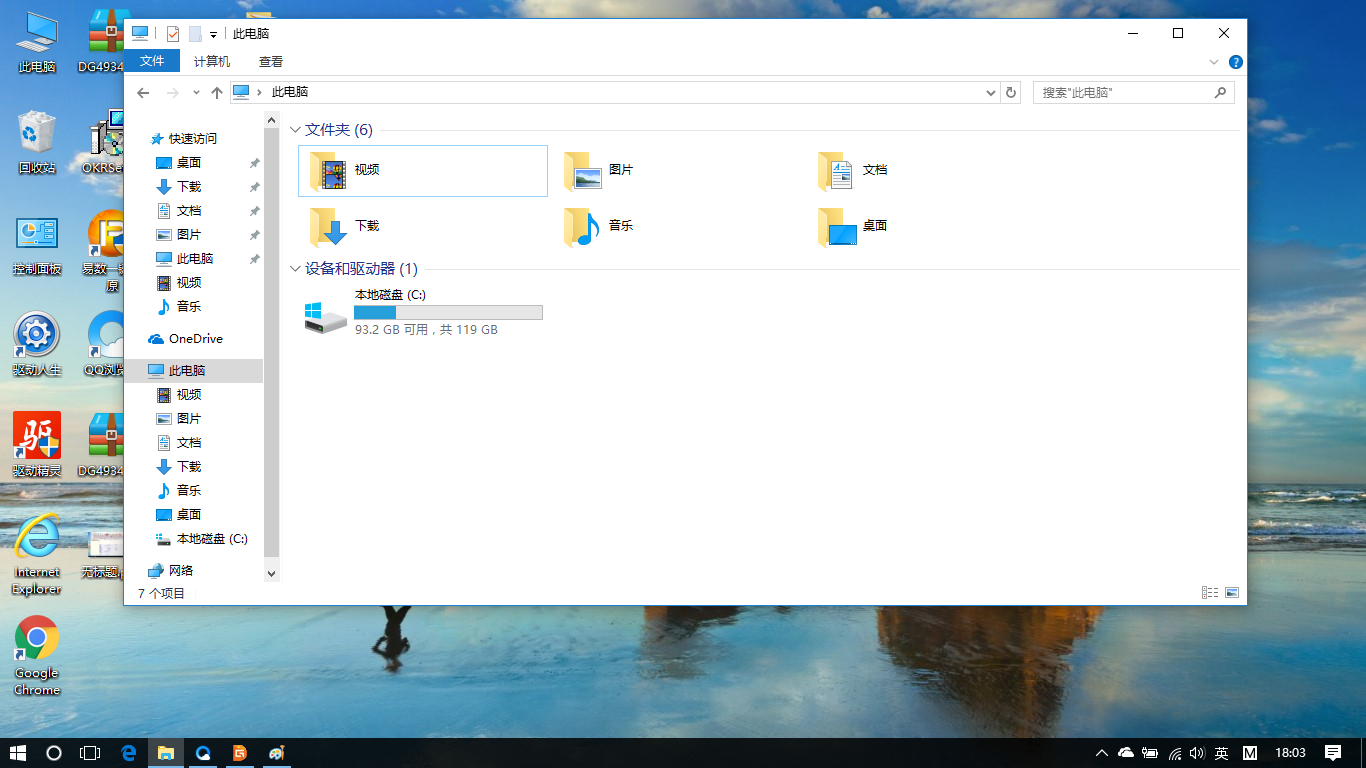Click the 93.2 GB 可用 text under C: drive
The height and width of the screenshot is (768, 1366).
[392, 330]
